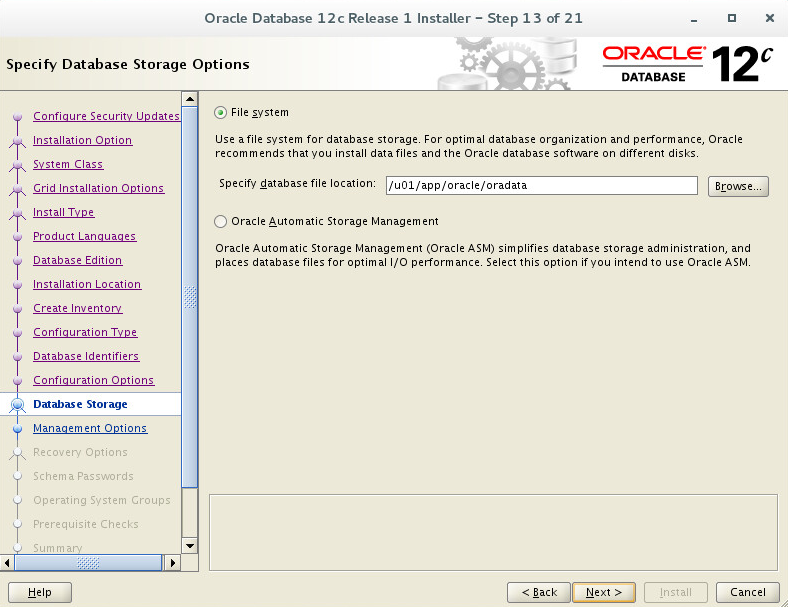
Task: Open Database Edition step
Action: [77, 260]
